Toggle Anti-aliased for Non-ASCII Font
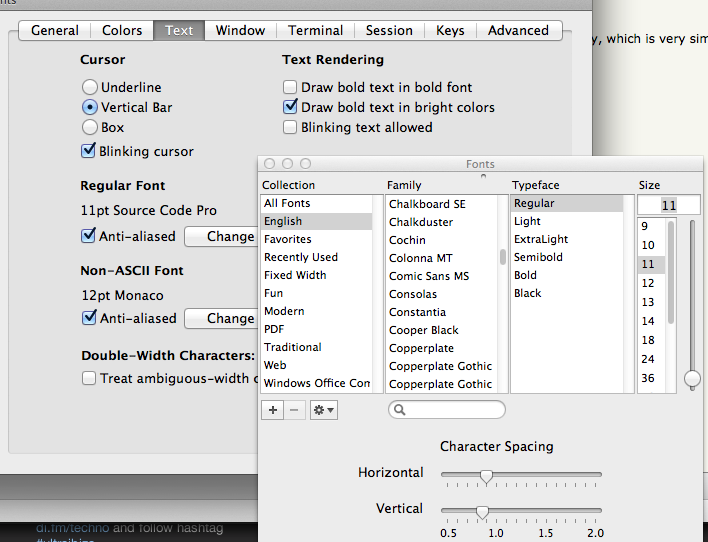708x542 pixels. click(x=89, y=318)
